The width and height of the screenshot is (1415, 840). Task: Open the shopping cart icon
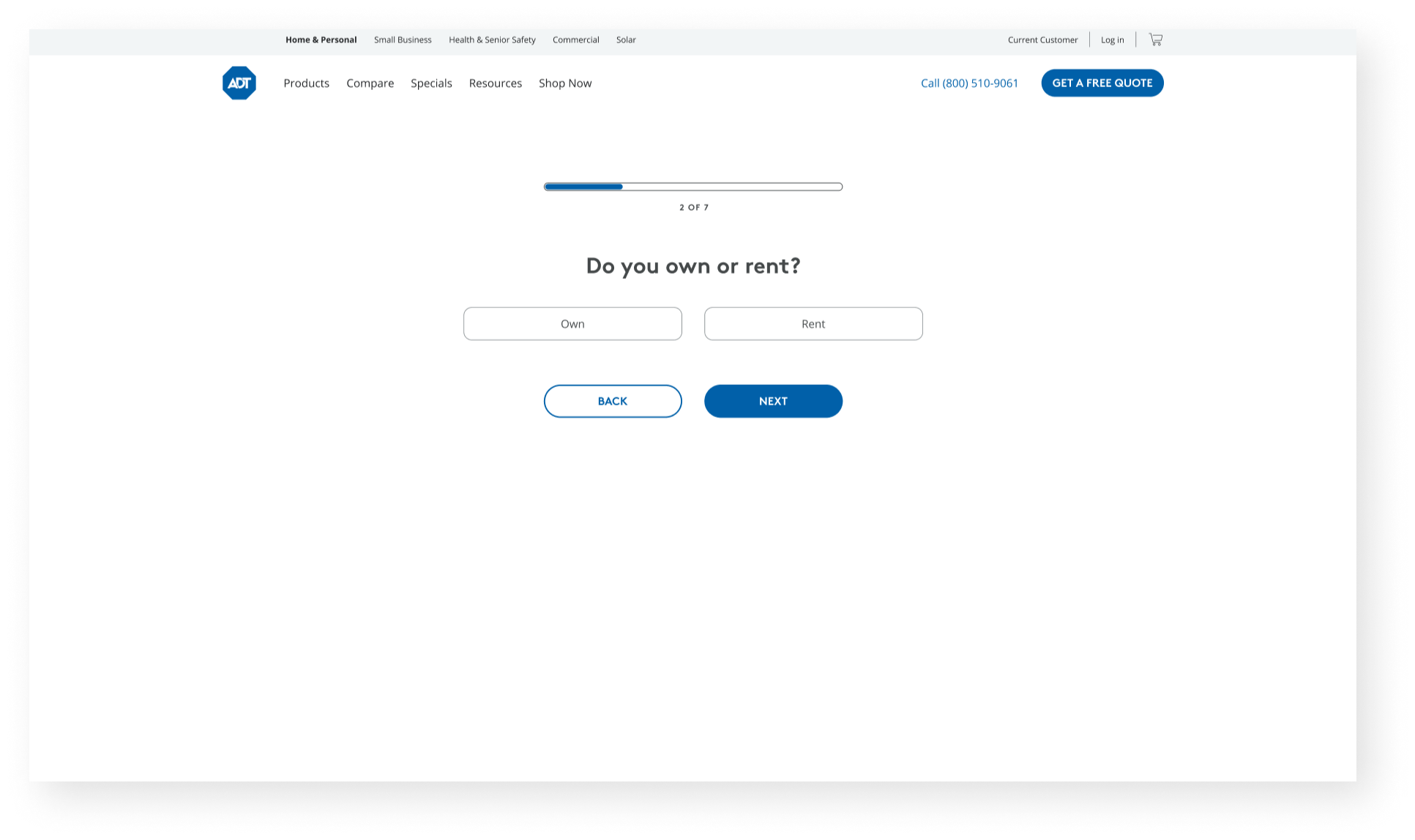click(1155, 40)
